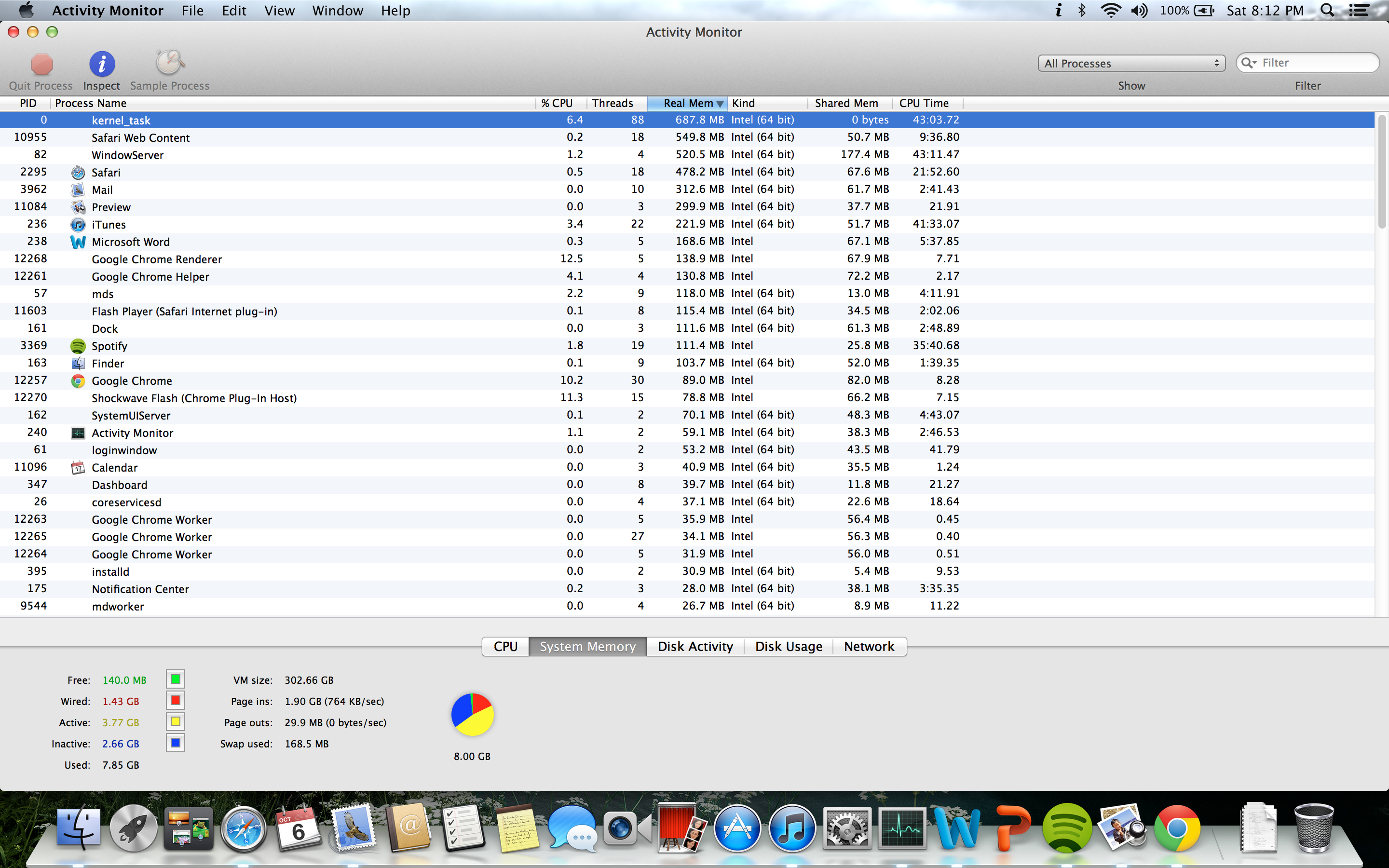The image size is (1389, 868).
Task: Sort by the Shared Mem column header
Action: 850,103
